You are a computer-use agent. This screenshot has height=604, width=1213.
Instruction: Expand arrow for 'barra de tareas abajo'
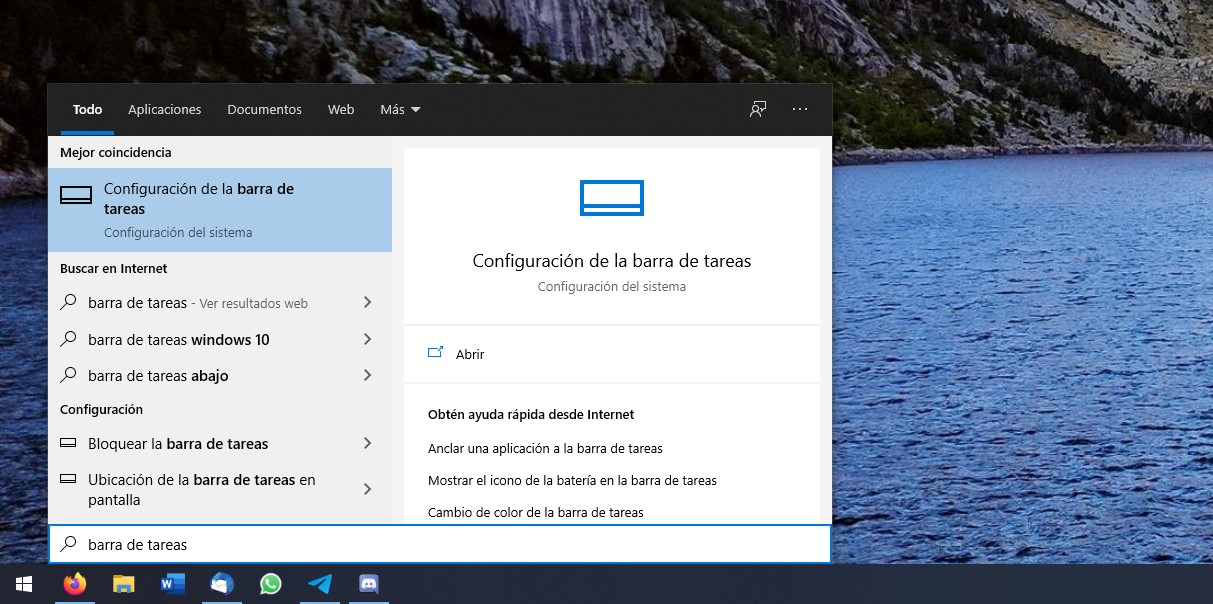tap(367, 375)
